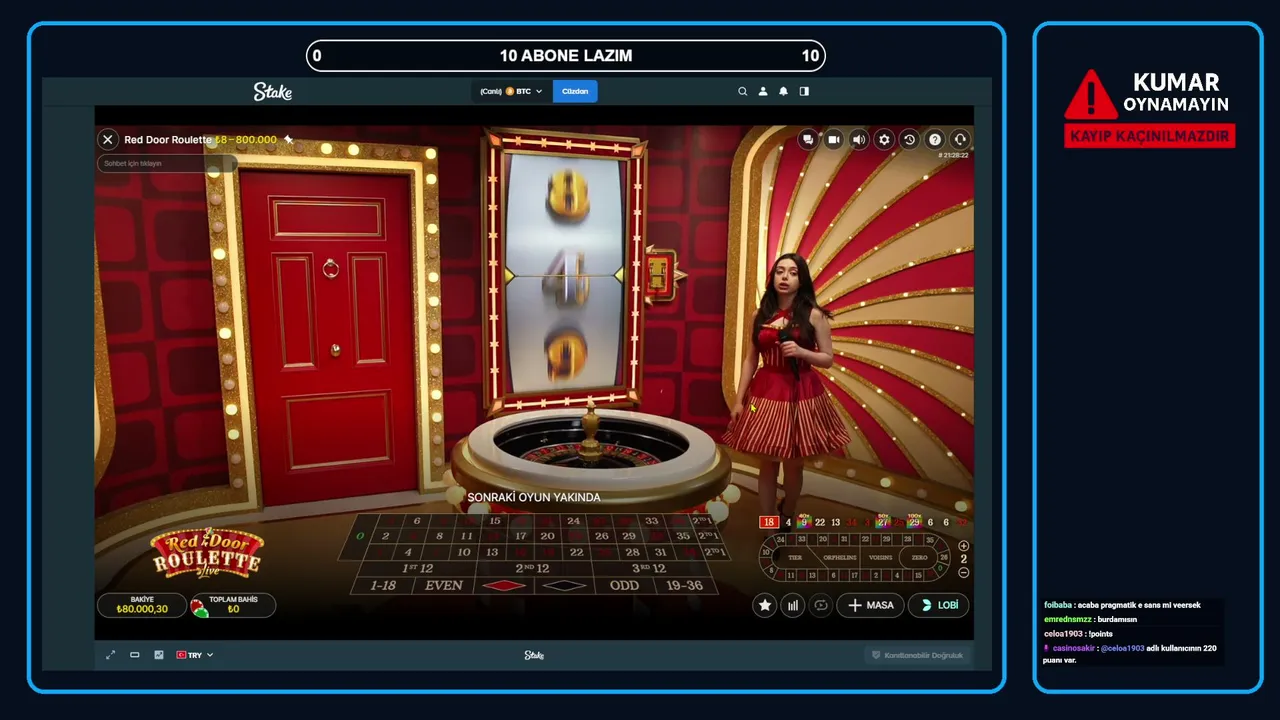Open the TRY currency dropdown

tap(195, 655)
